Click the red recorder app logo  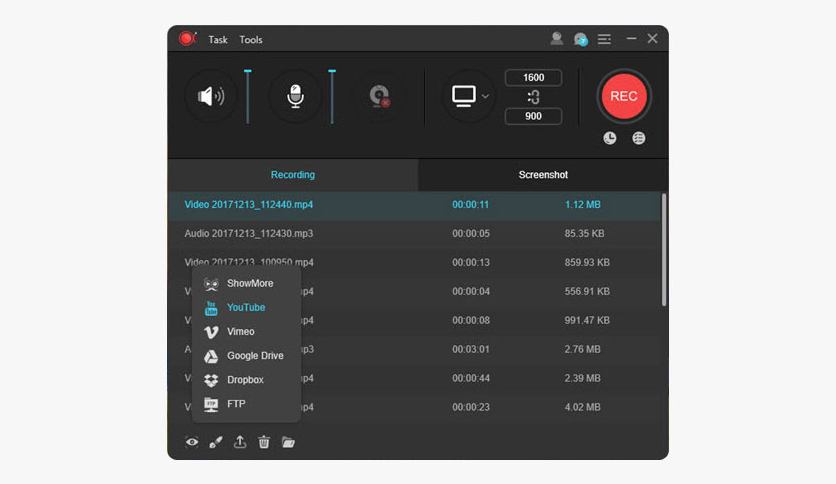tap(187, 38)
